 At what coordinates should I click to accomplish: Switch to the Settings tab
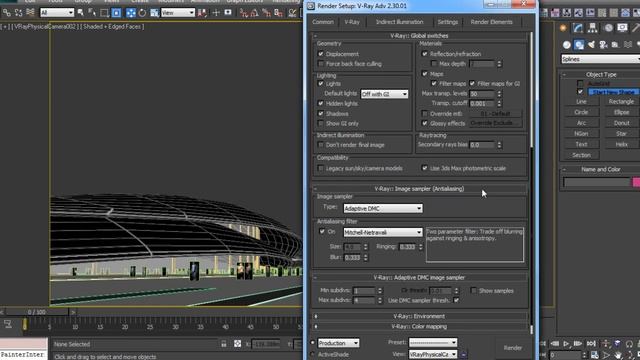coord(448,22)
